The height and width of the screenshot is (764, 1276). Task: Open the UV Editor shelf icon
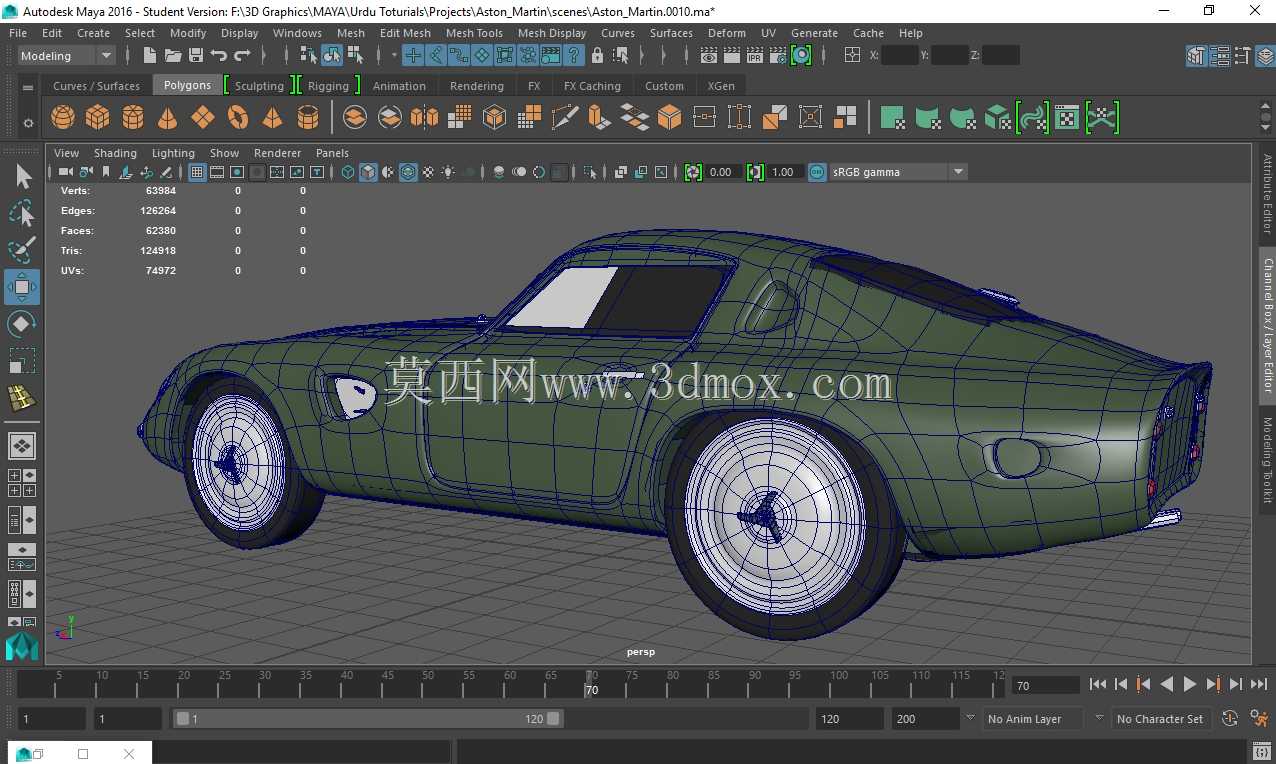[x=1067, y=118]
